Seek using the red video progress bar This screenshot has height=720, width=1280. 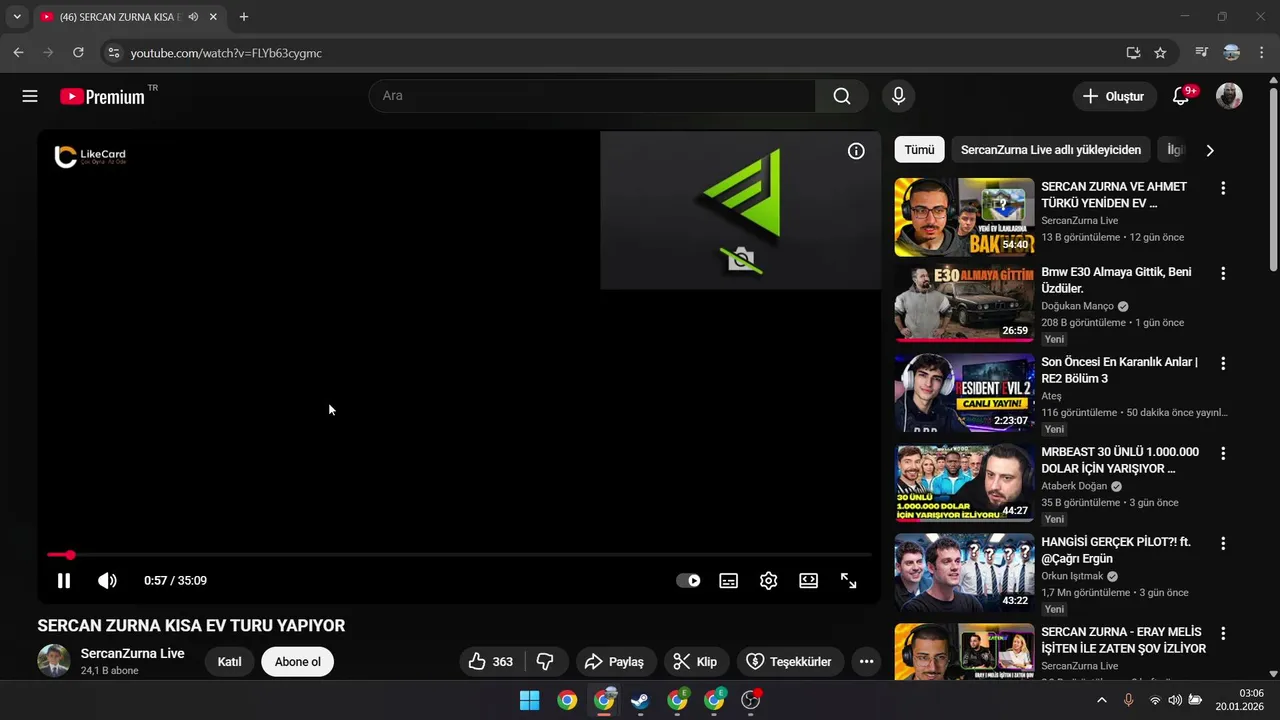click(459, 555)
